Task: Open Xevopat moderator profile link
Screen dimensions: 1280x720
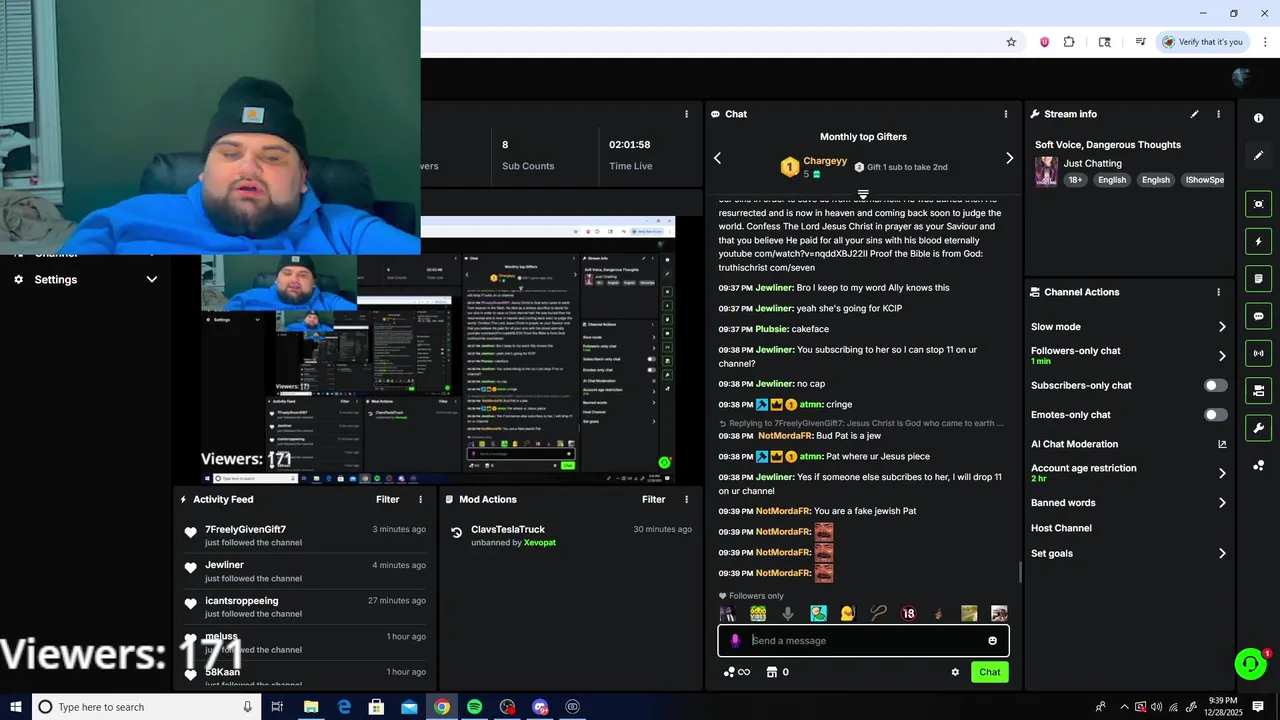Action: [540, 543]
